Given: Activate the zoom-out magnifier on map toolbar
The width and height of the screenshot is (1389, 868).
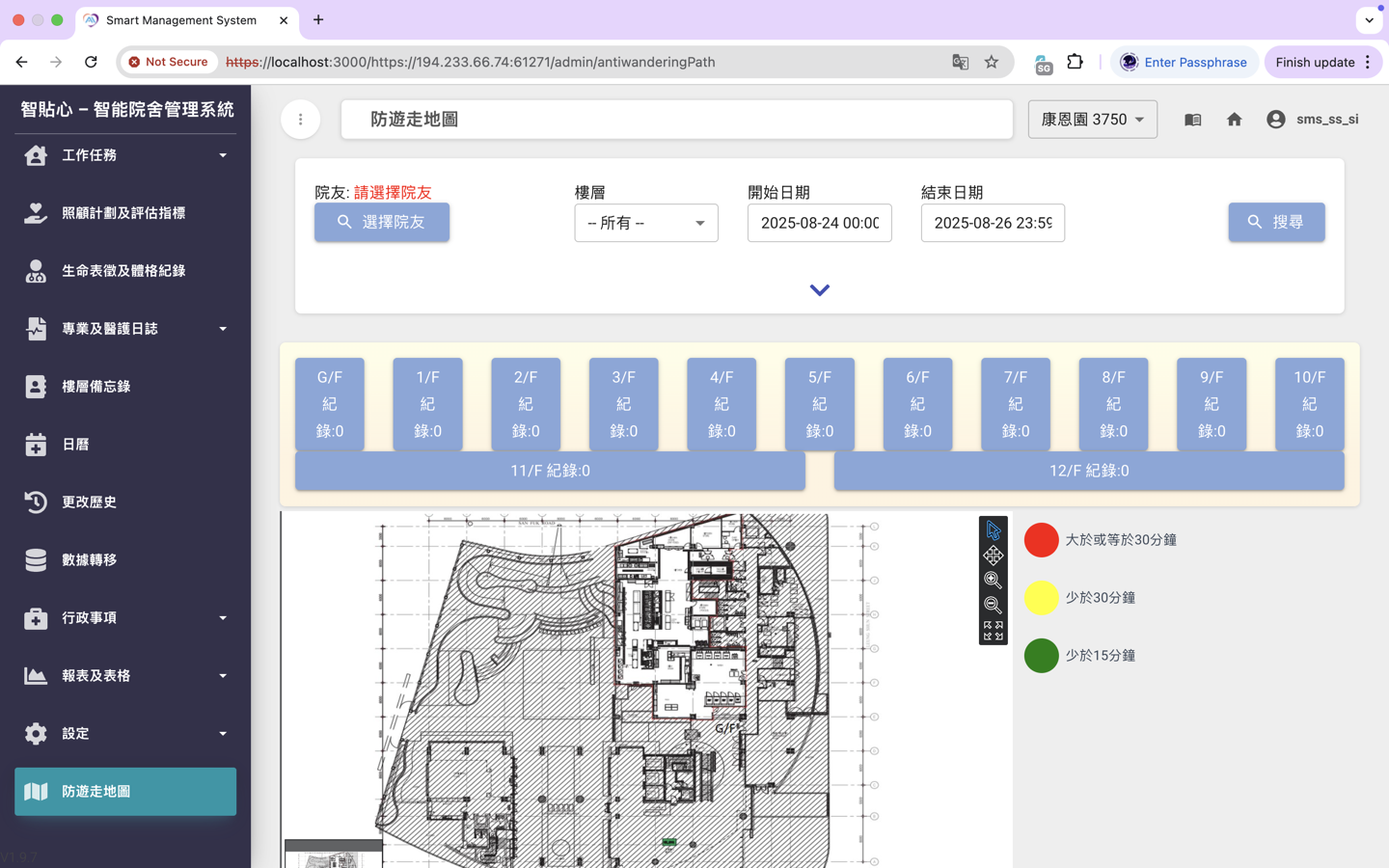Looking at the screenshot, I should [x=993, y=606].
